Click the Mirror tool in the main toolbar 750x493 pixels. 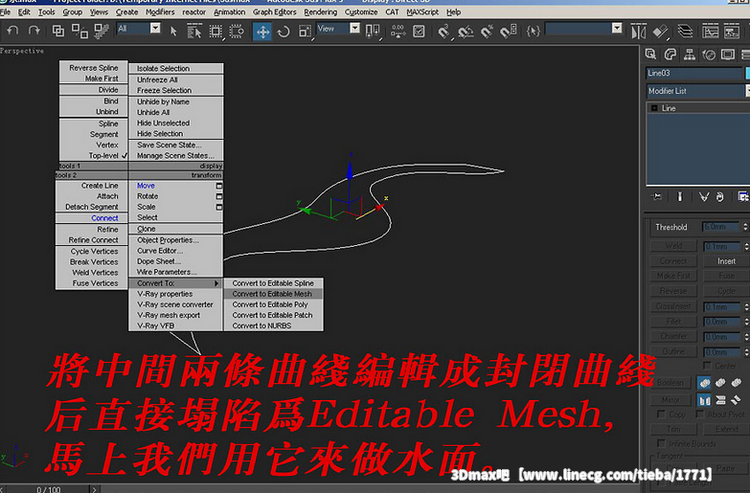(638, 32)
